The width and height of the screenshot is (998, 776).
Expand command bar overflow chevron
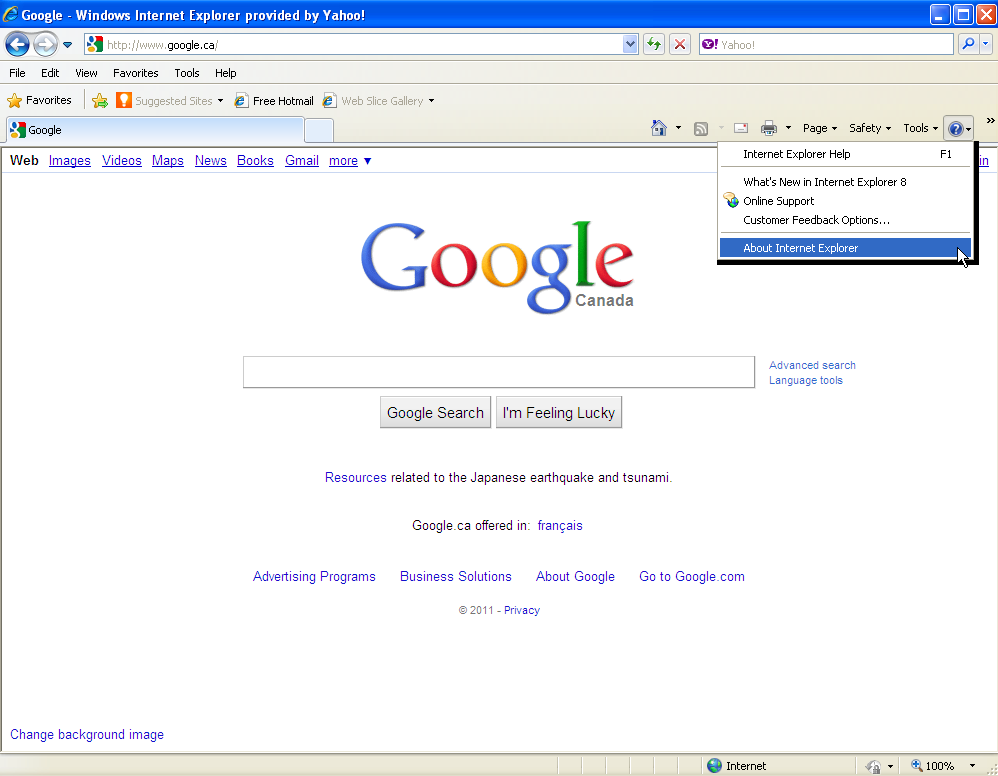coord(990,120)
